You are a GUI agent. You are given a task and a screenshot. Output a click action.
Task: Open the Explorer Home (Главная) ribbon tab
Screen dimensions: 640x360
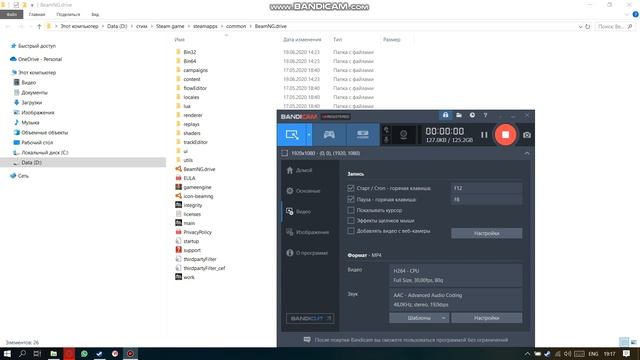tap(37, 14)
